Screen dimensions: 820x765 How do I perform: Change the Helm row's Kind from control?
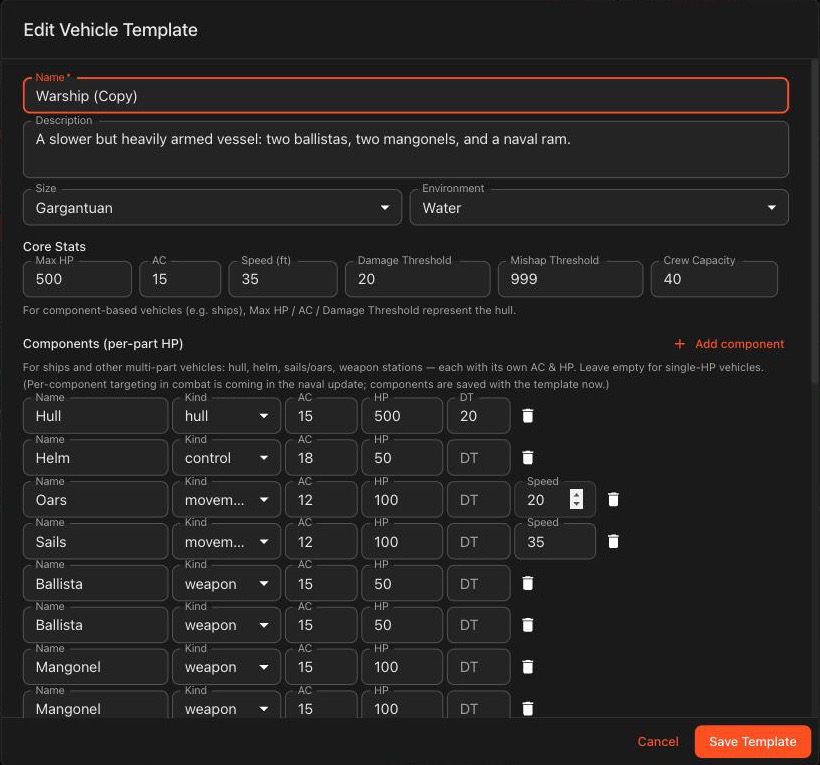click(x=226, y=458)
